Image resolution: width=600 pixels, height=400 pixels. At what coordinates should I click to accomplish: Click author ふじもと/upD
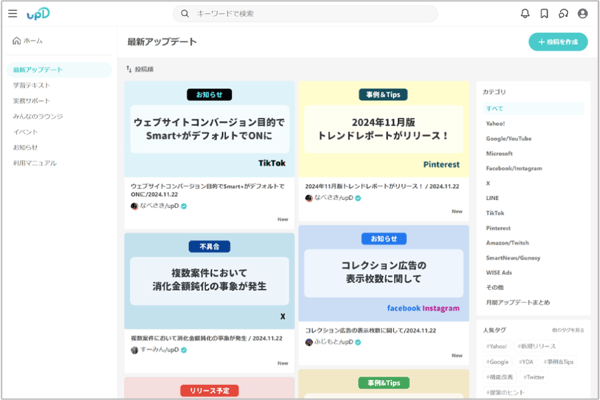(x=333, y=342)
